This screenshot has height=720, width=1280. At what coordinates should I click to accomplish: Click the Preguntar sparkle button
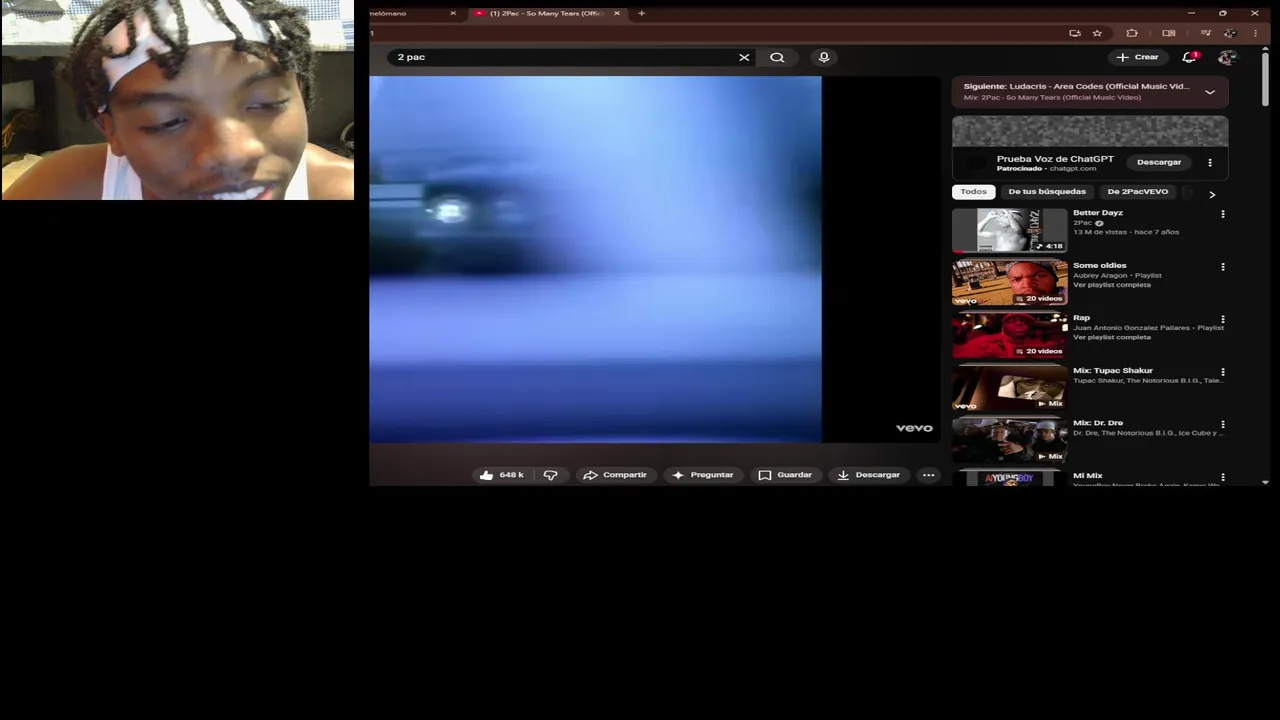point(703,475)
